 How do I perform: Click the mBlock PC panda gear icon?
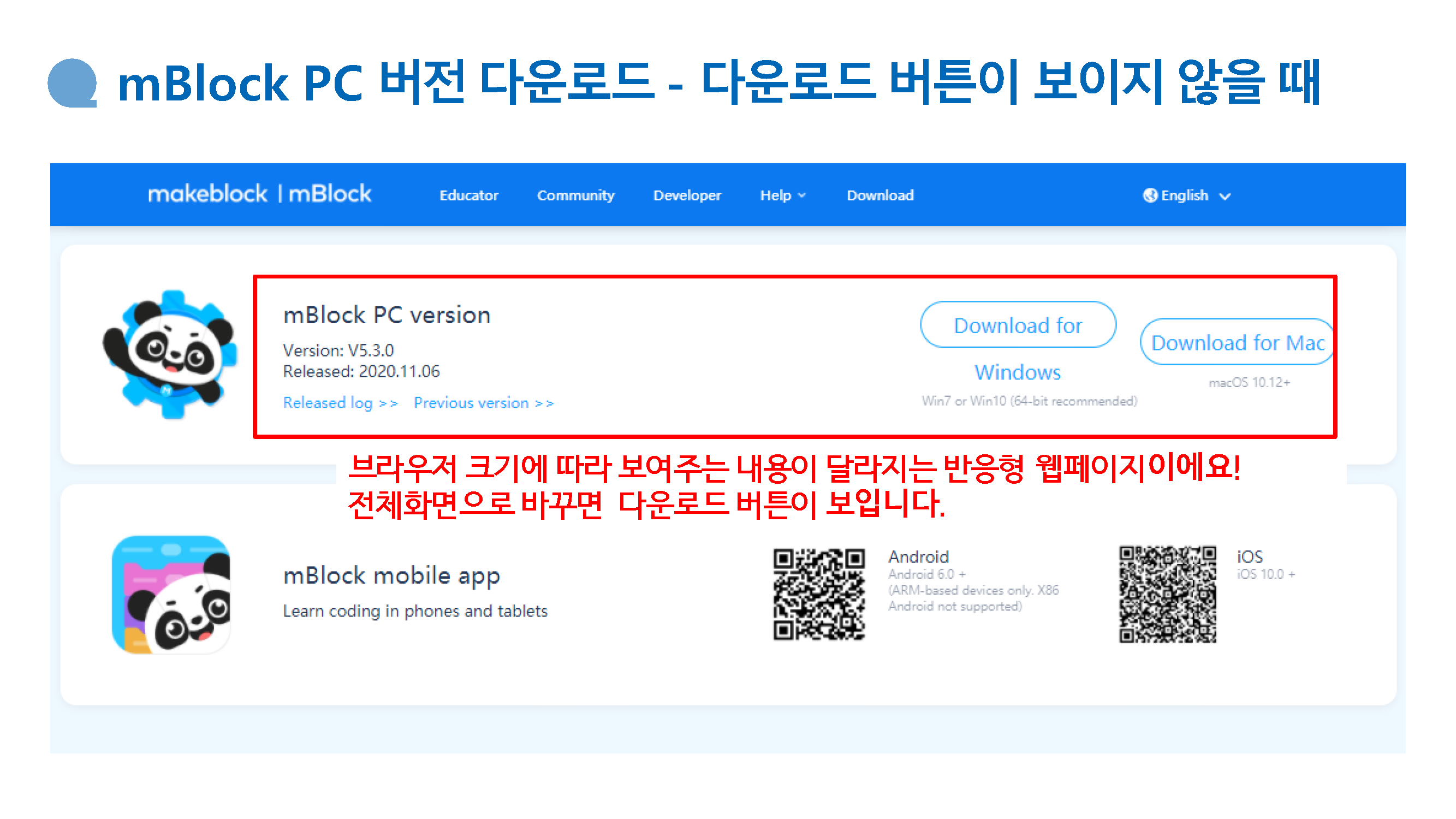point(170,354)
